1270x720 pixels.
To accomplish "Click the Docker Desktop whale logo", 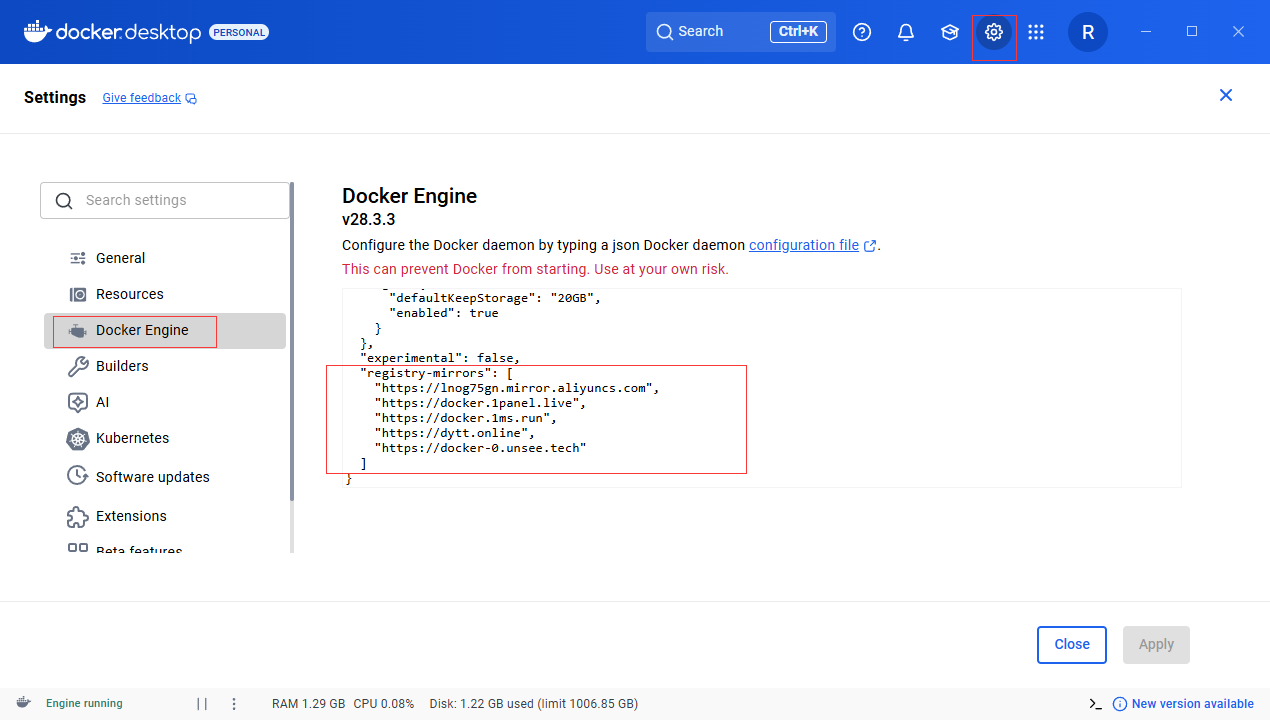I will pos(37,31).
